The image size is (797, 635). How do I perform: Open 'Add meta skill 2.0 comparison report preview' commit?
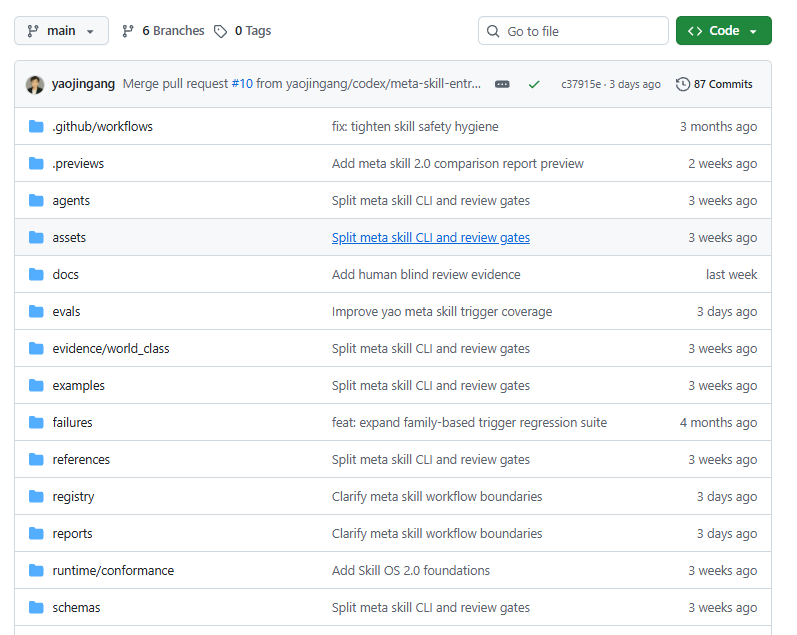click(458, 164)
